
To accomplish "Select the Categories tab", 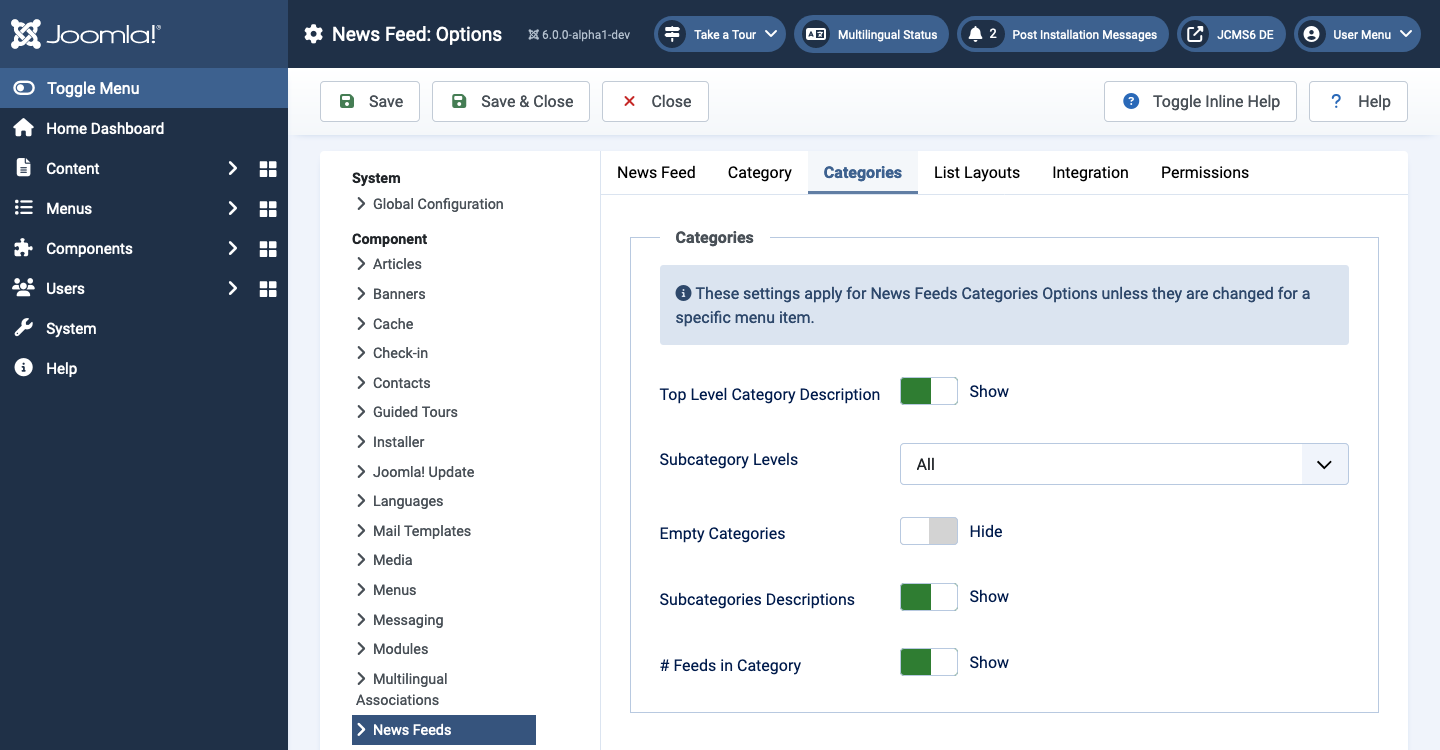I will coord(863,172).
